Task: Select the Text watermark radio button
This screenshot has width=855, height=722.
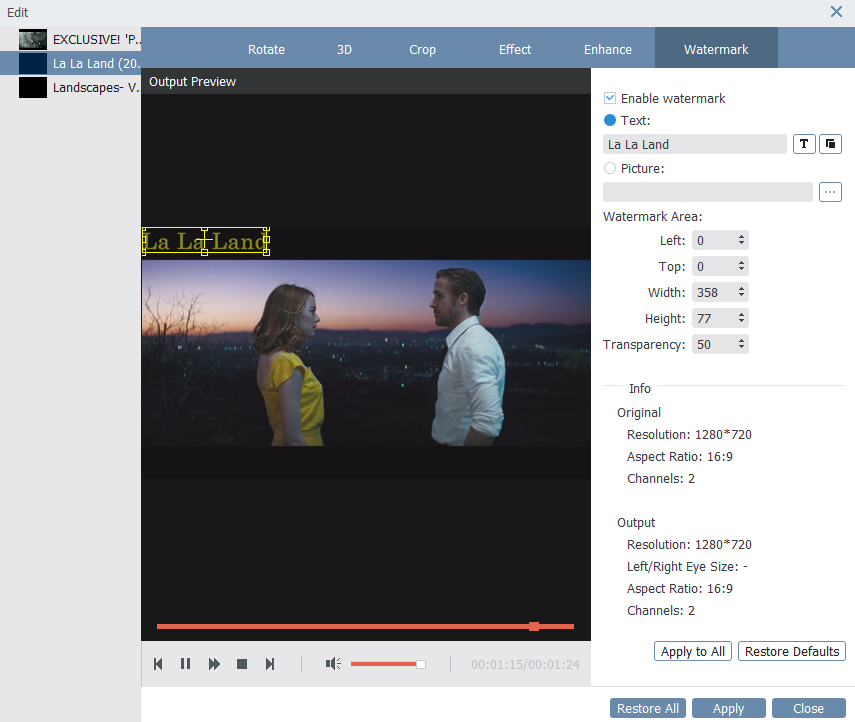Action: click(610, 120)
